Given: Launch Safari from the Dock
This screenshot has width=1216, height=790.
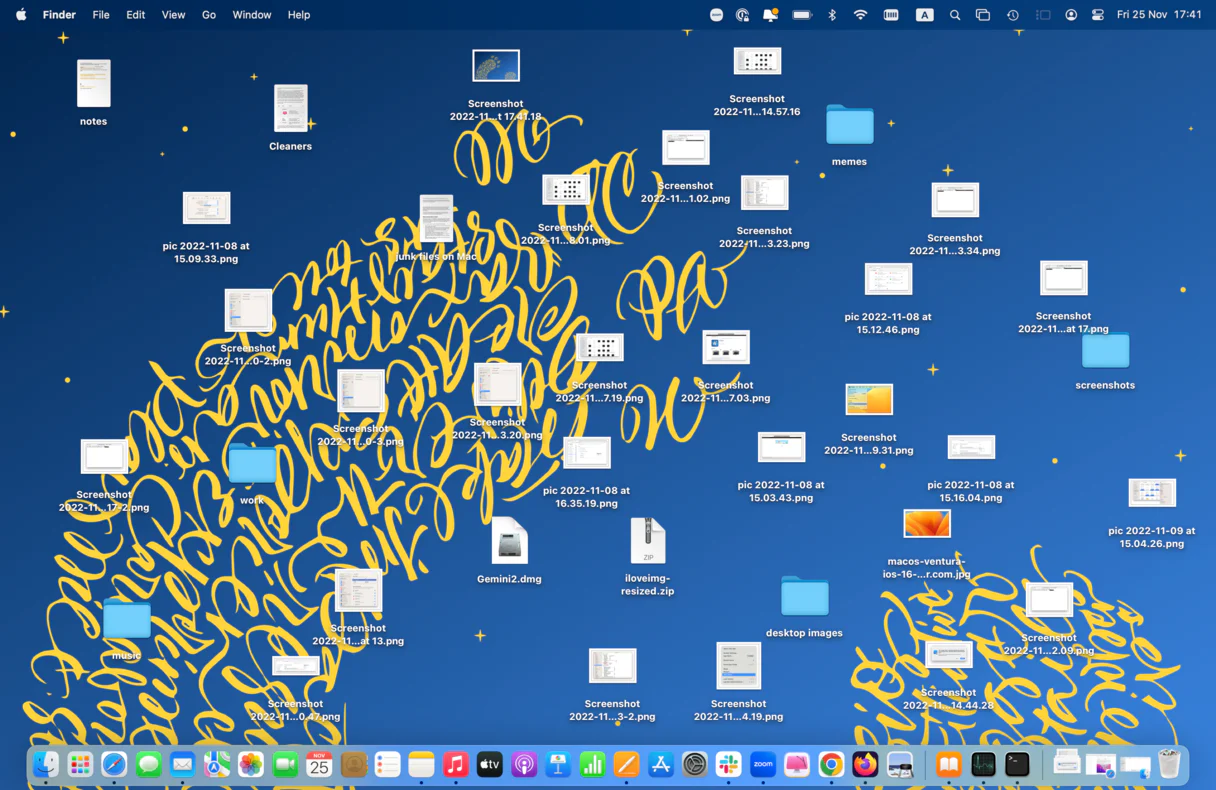Looking at the screenshot, I should (113, 764).
